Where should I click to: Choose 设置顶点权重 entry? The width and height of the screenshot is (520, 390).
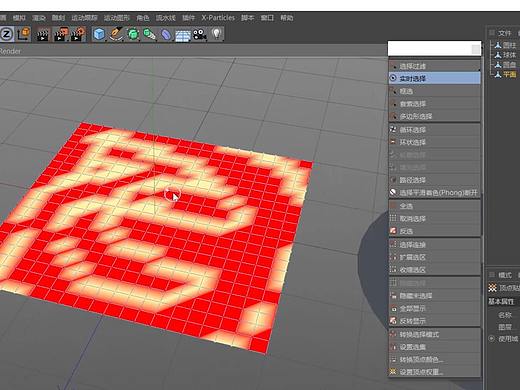435,372
